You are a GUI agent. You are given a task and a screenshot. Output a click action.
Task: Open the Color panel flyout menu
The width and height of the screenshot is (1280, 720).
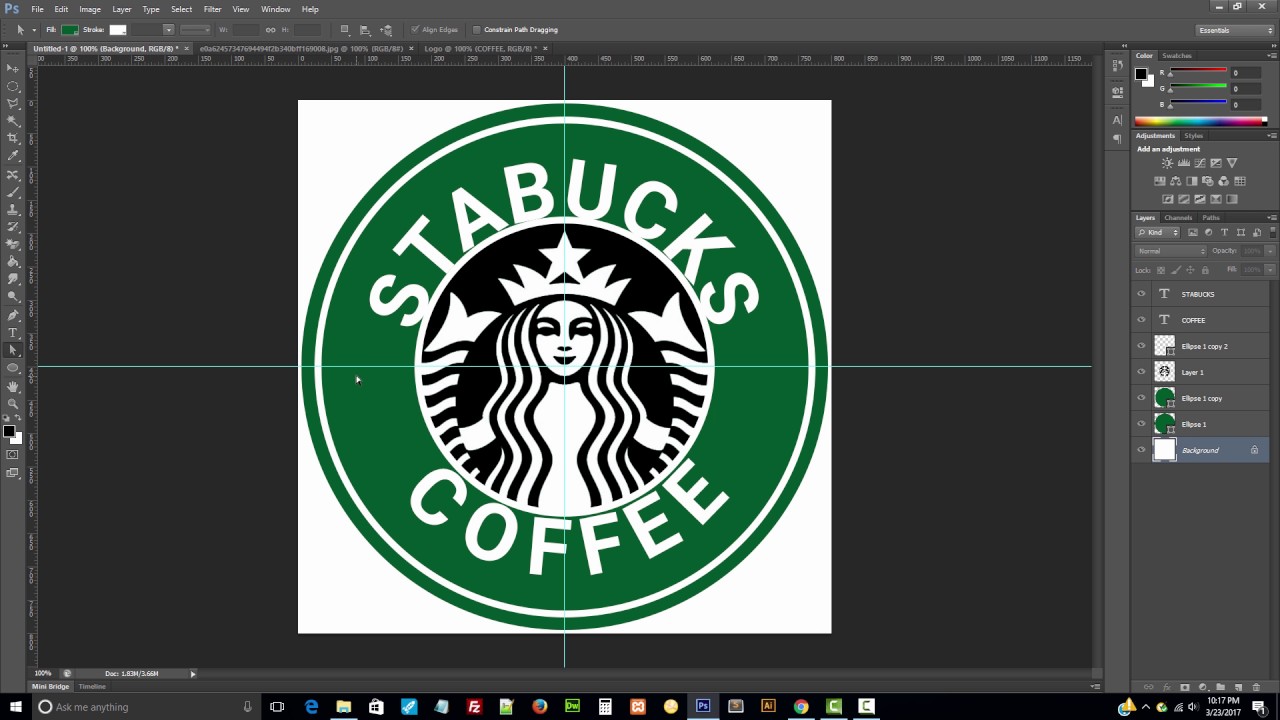click(1271, 55)
